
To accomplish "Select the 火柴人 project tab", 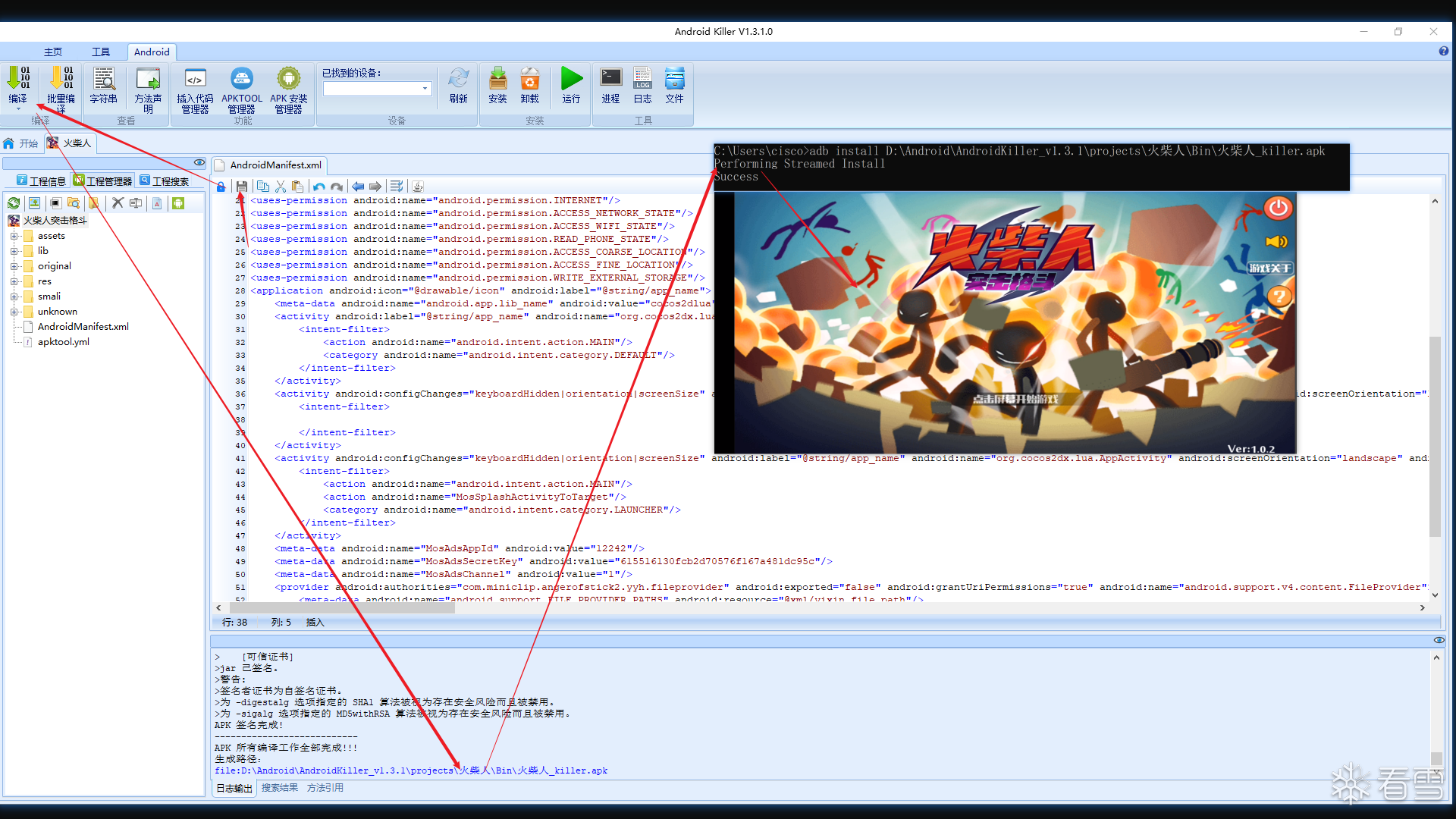I will pos(69,143).
